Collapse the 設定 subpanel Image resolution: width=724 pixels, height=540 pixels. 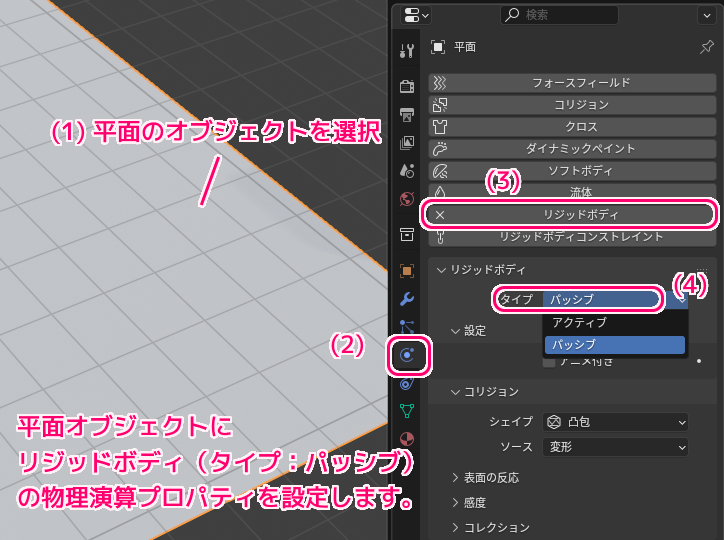[455, 331]
